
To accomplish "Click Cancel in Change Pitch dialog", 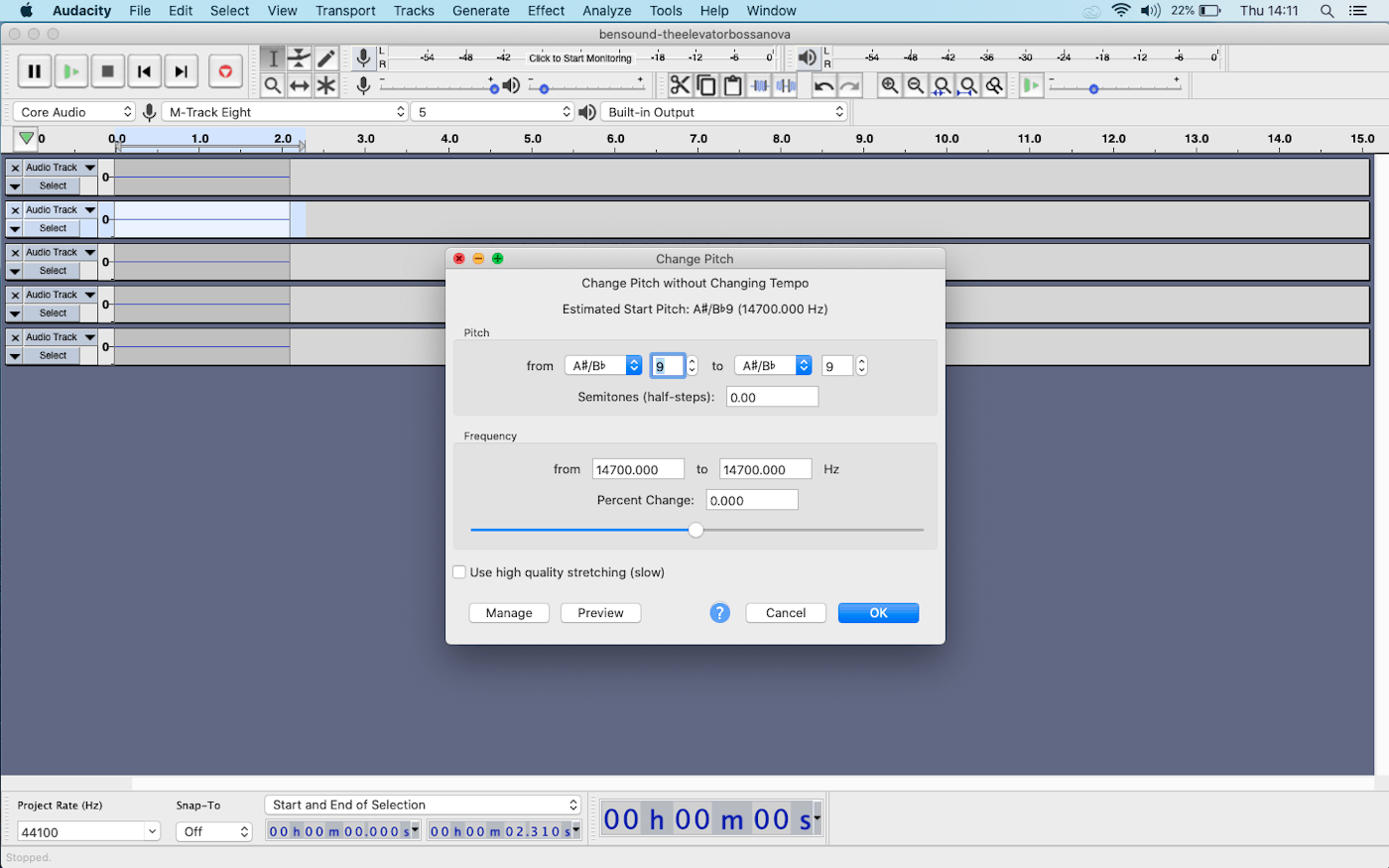I will tap(786, 613).
